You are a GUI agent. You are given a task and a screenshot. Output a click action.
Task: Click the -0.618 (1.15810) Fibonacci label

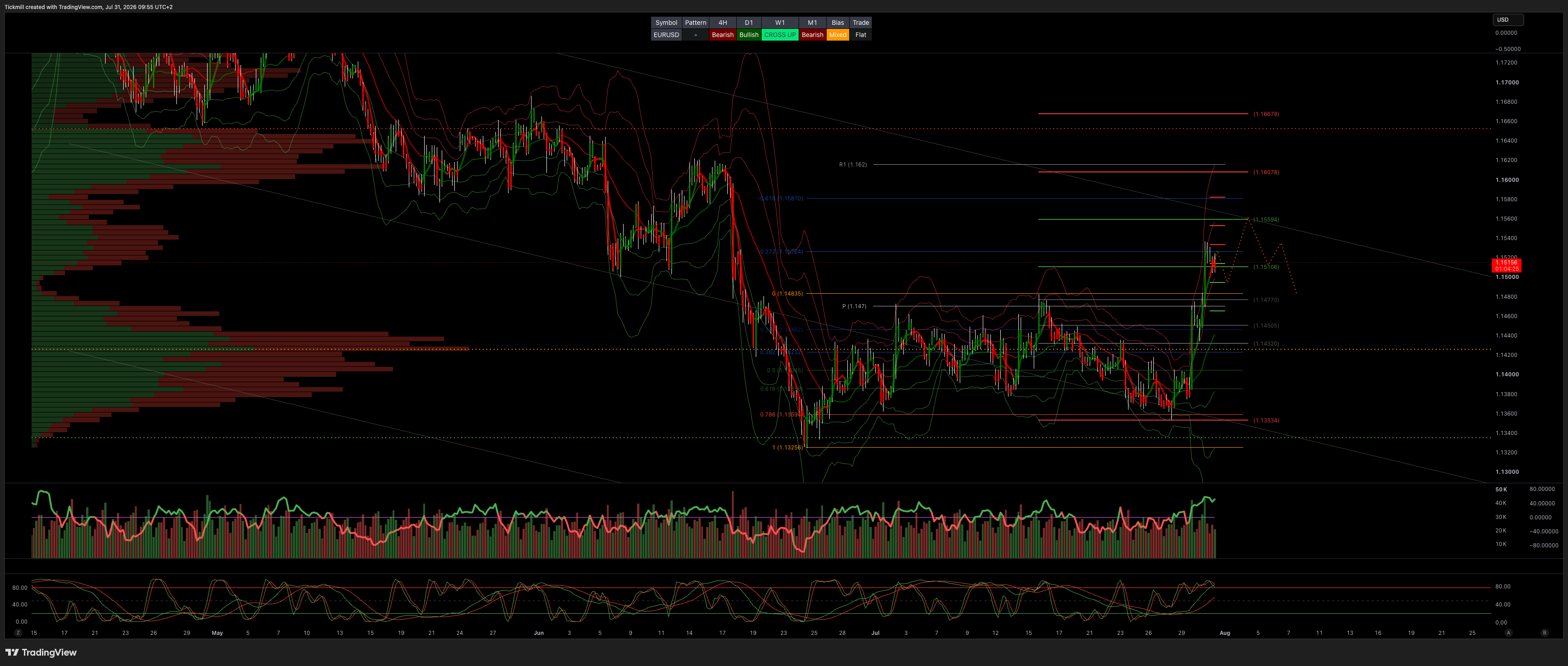coord(780,199)
